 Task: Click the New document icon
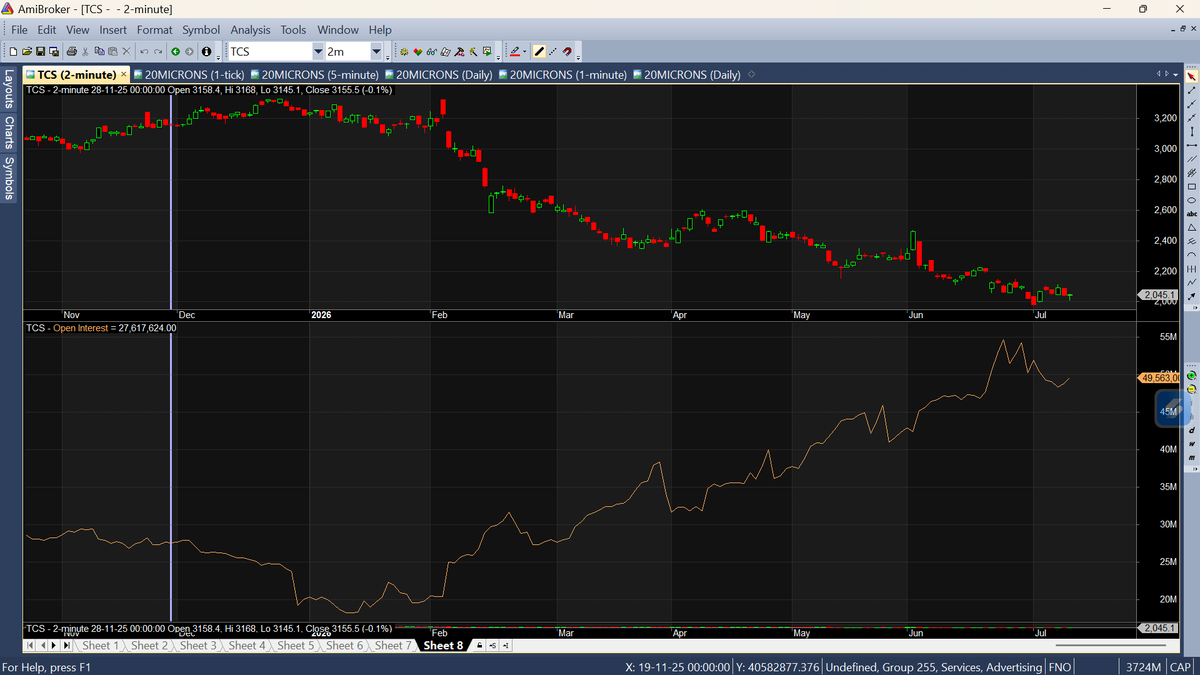tap(14, 51)
